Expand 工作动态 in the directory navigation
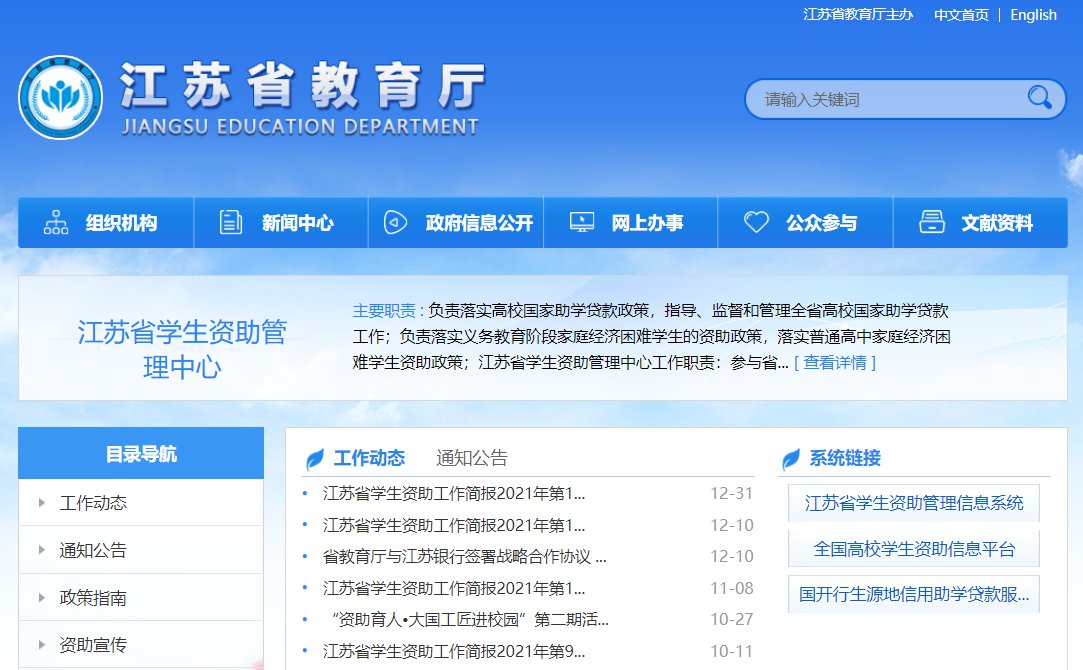 (x=93, y=503)
